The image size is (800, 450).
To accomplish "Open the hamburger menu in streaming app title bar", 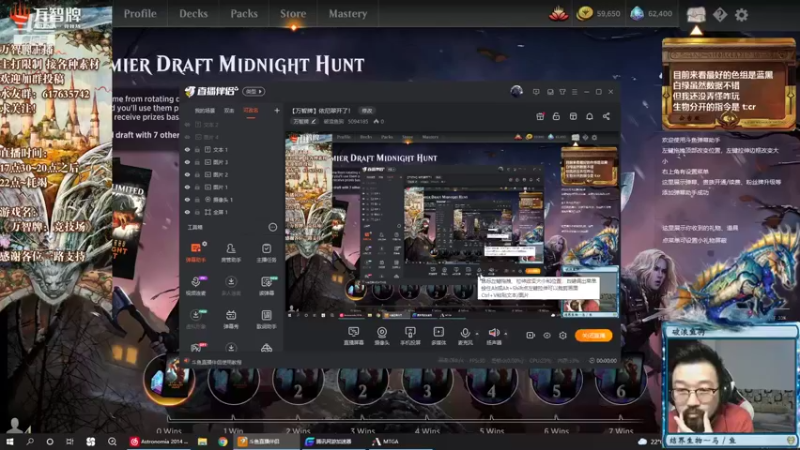I will point(574,92).
